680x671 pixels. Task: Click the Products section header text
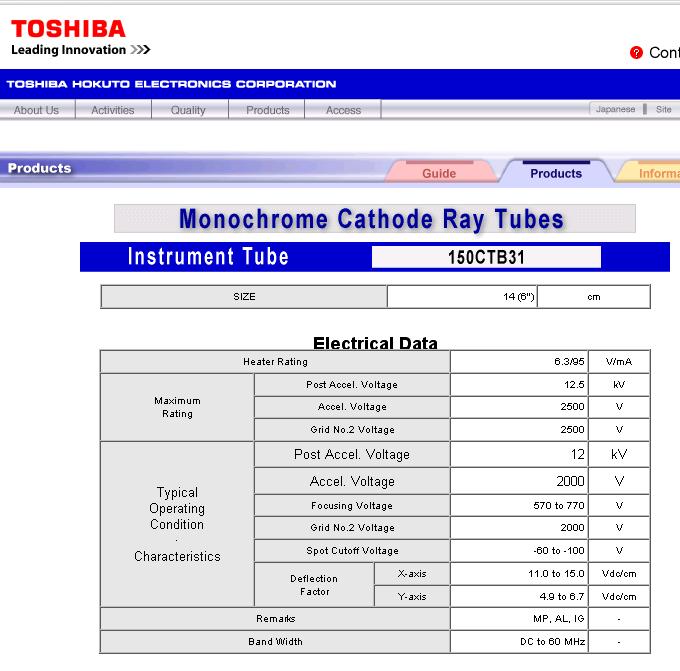point(39,168)
